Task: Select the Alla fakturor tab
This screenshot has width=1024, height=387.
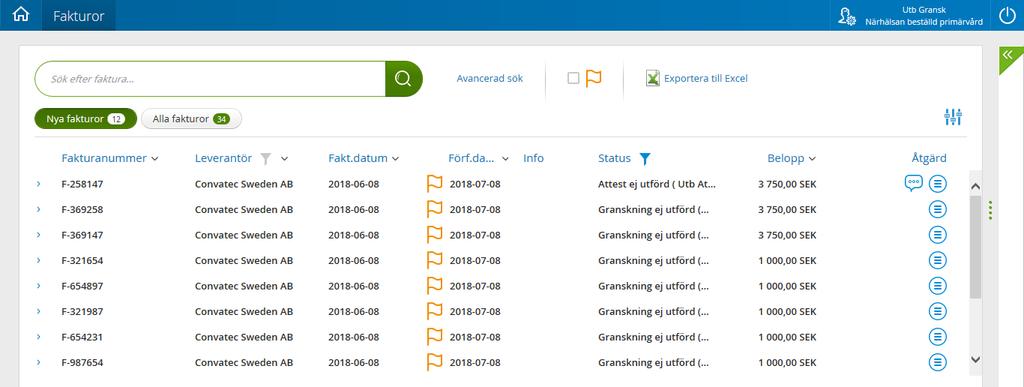Action: [x=191, y=119]
